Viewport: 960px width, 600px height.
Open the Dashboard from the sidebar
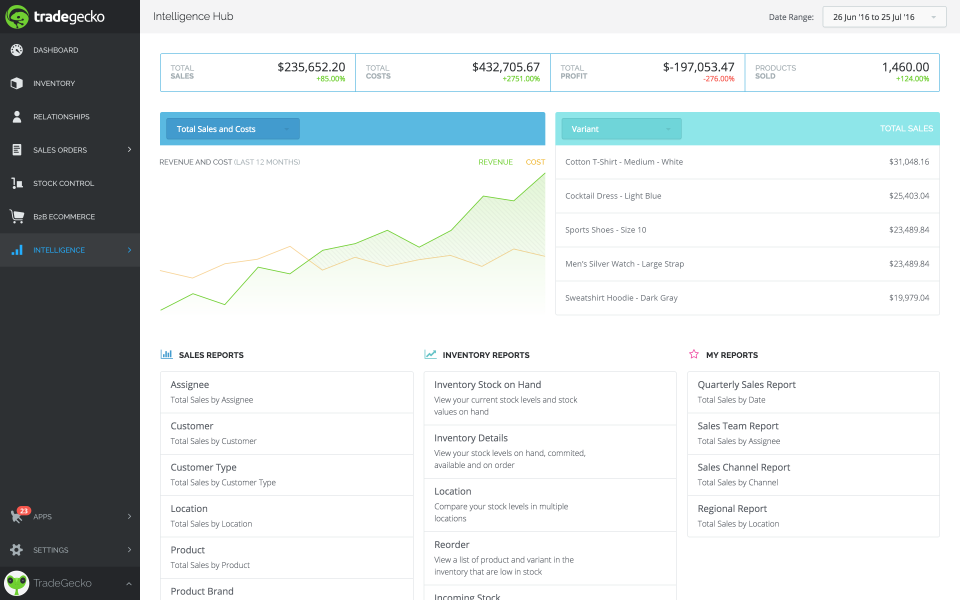(x=18, y=49)
